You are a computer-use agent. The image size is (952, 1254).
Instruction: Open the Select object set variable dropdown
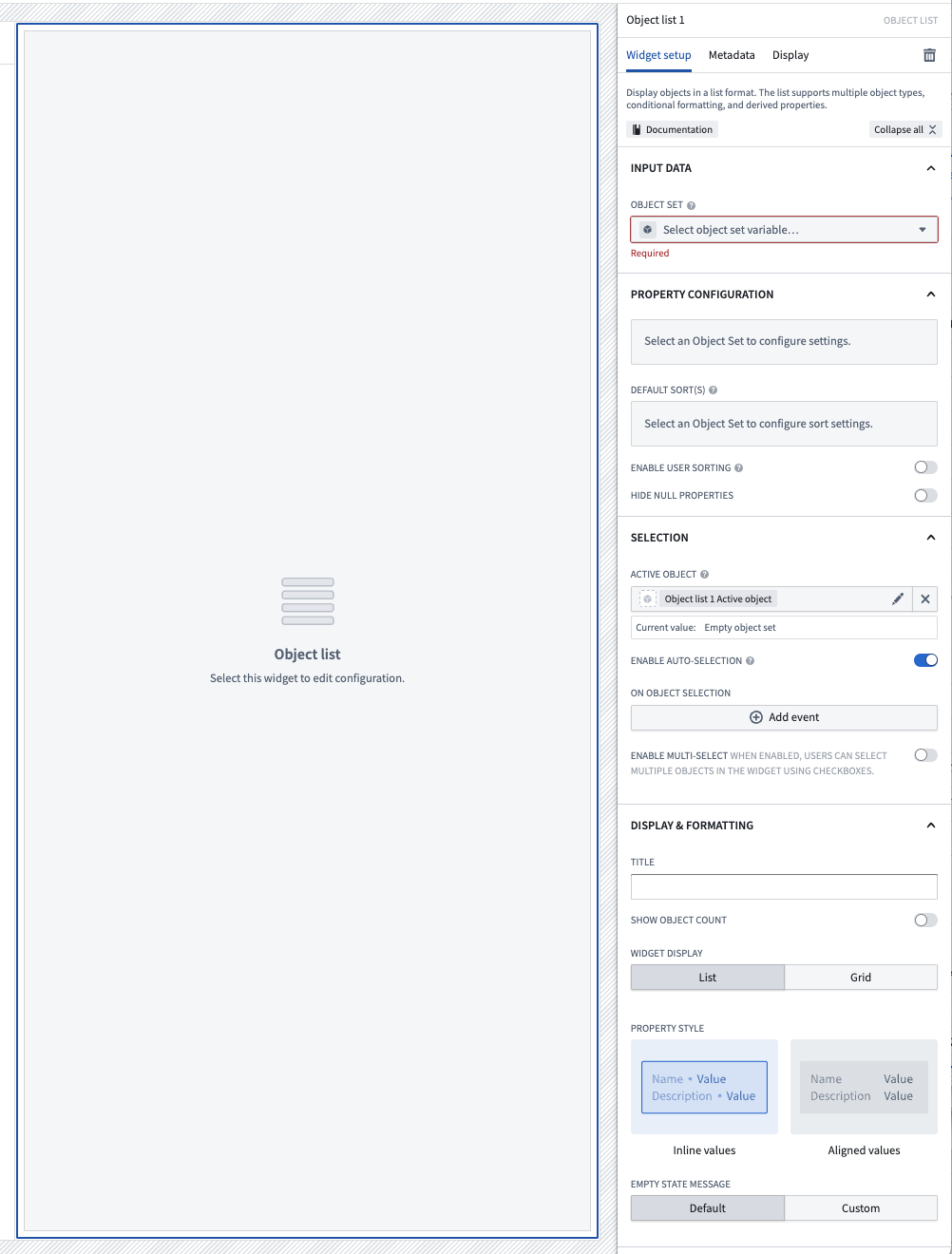click(784, 230)
